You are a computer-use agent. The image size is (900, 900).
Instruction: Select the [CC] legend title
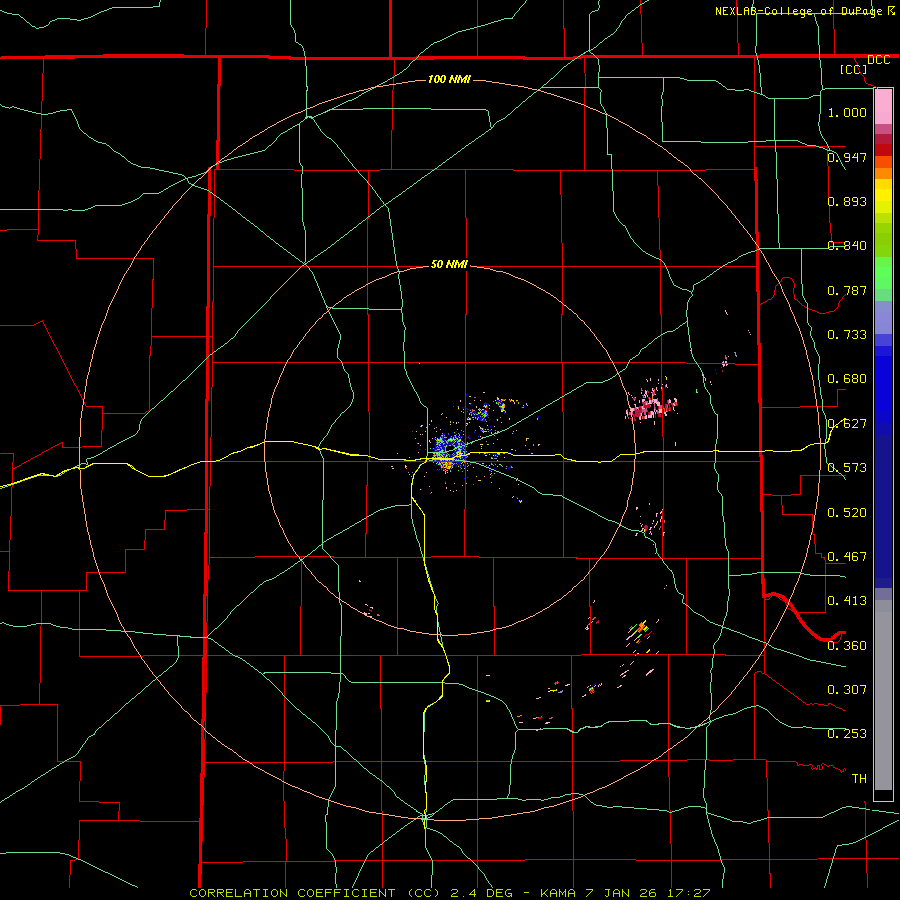(x=853, y=70)
